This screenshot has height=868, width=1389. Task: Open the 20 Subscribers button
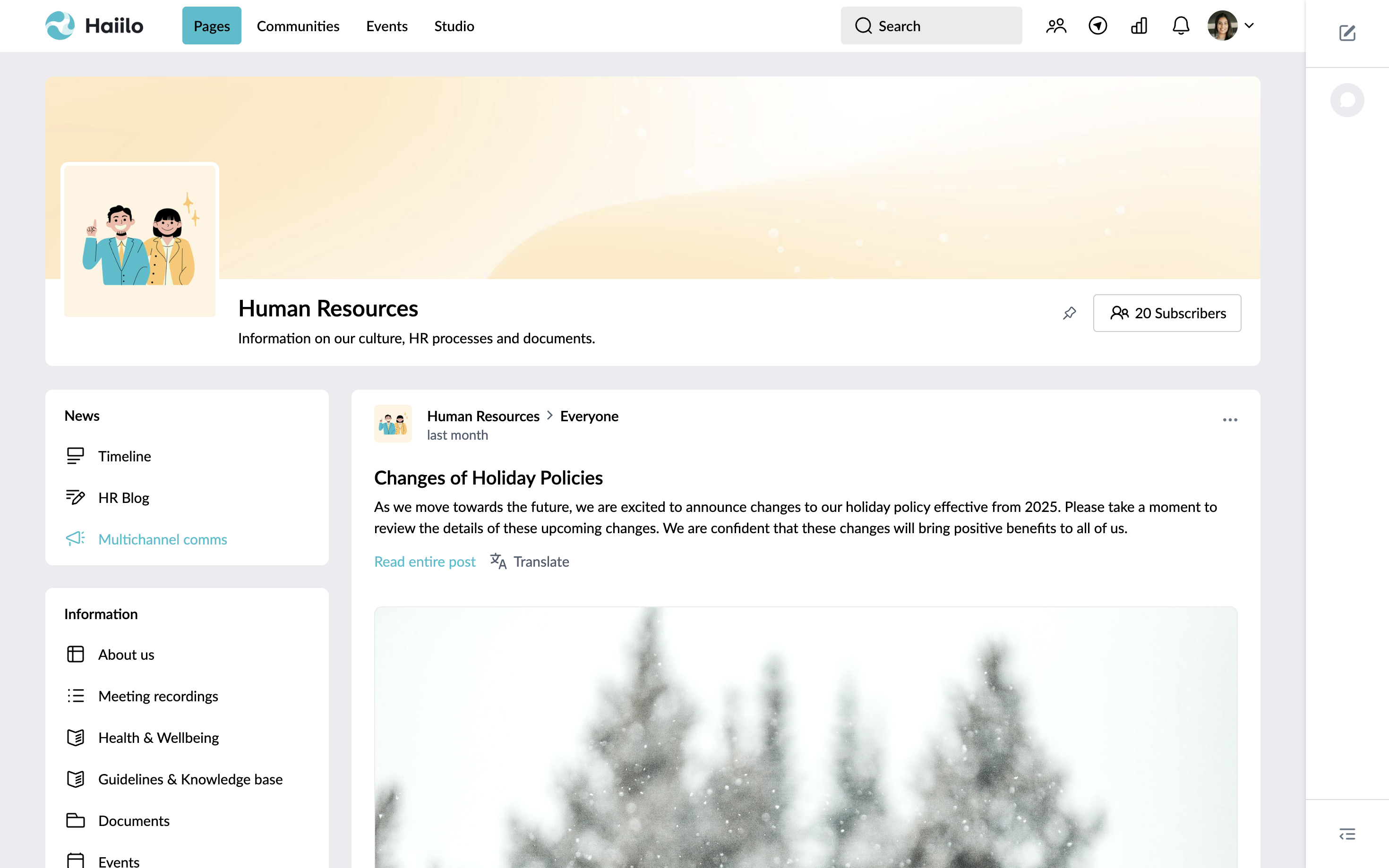click(1167, 313)
